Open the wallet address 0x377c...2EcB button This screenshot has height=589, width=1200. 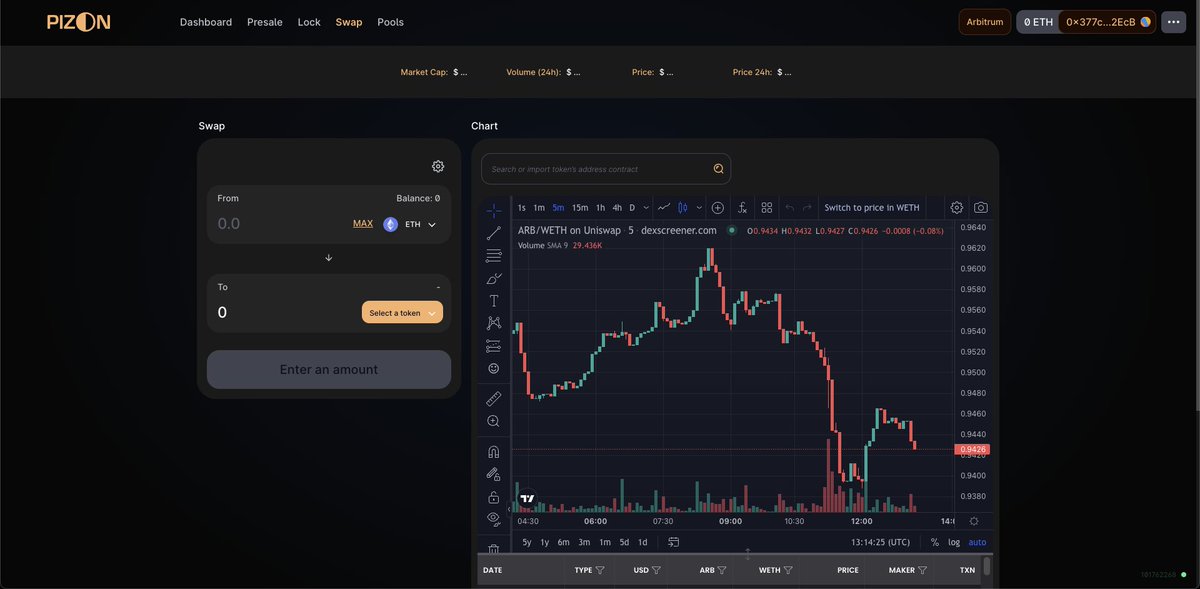coord(1107,22)
